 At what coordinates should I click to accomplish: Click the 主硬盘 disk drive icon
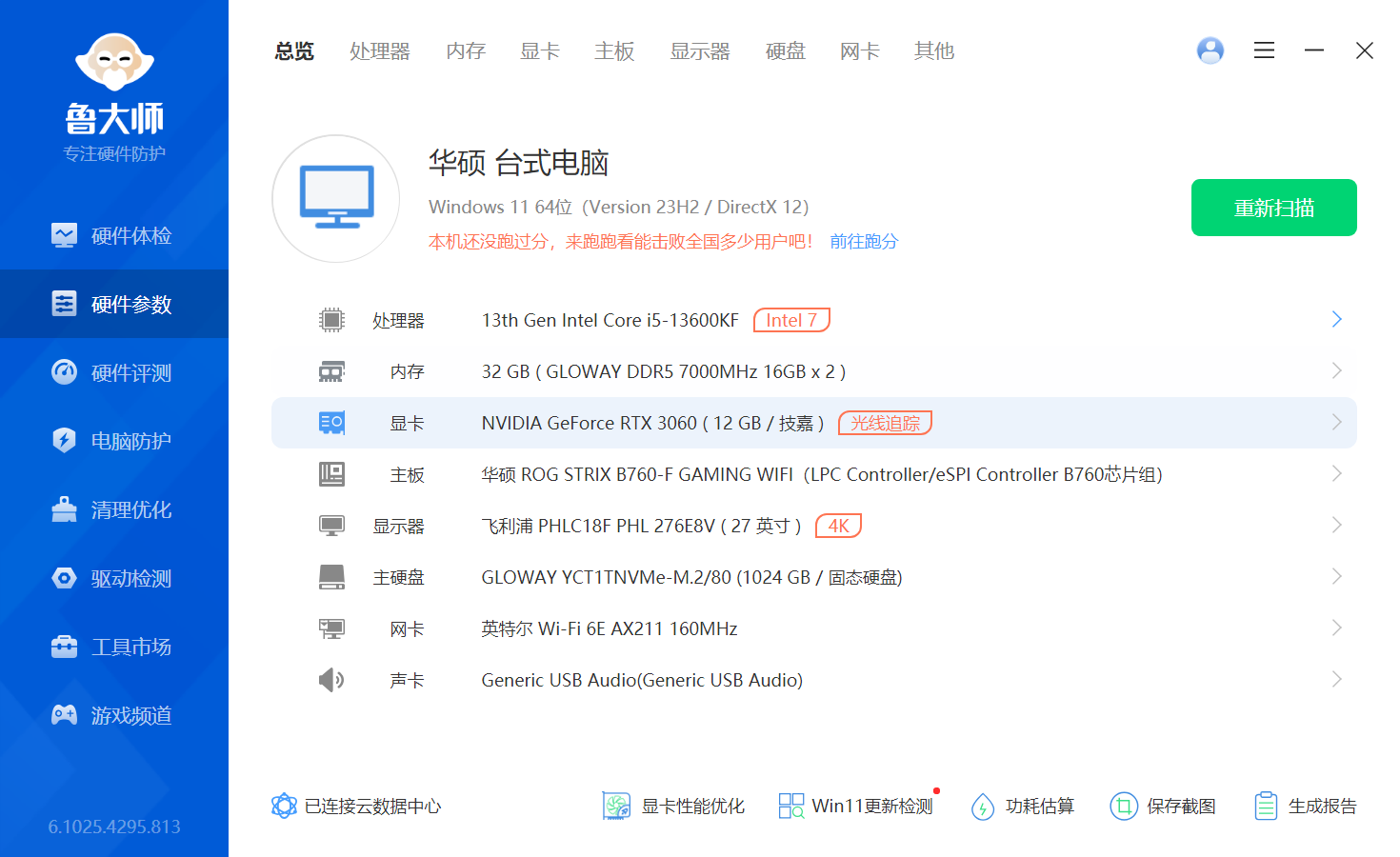pos(331,577)
